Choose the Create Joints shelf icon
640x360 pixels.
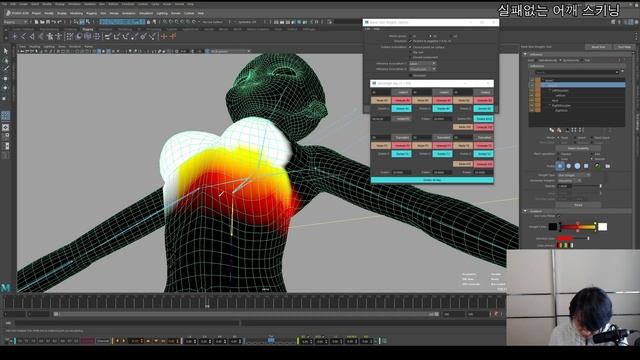[x=24, y=37]
